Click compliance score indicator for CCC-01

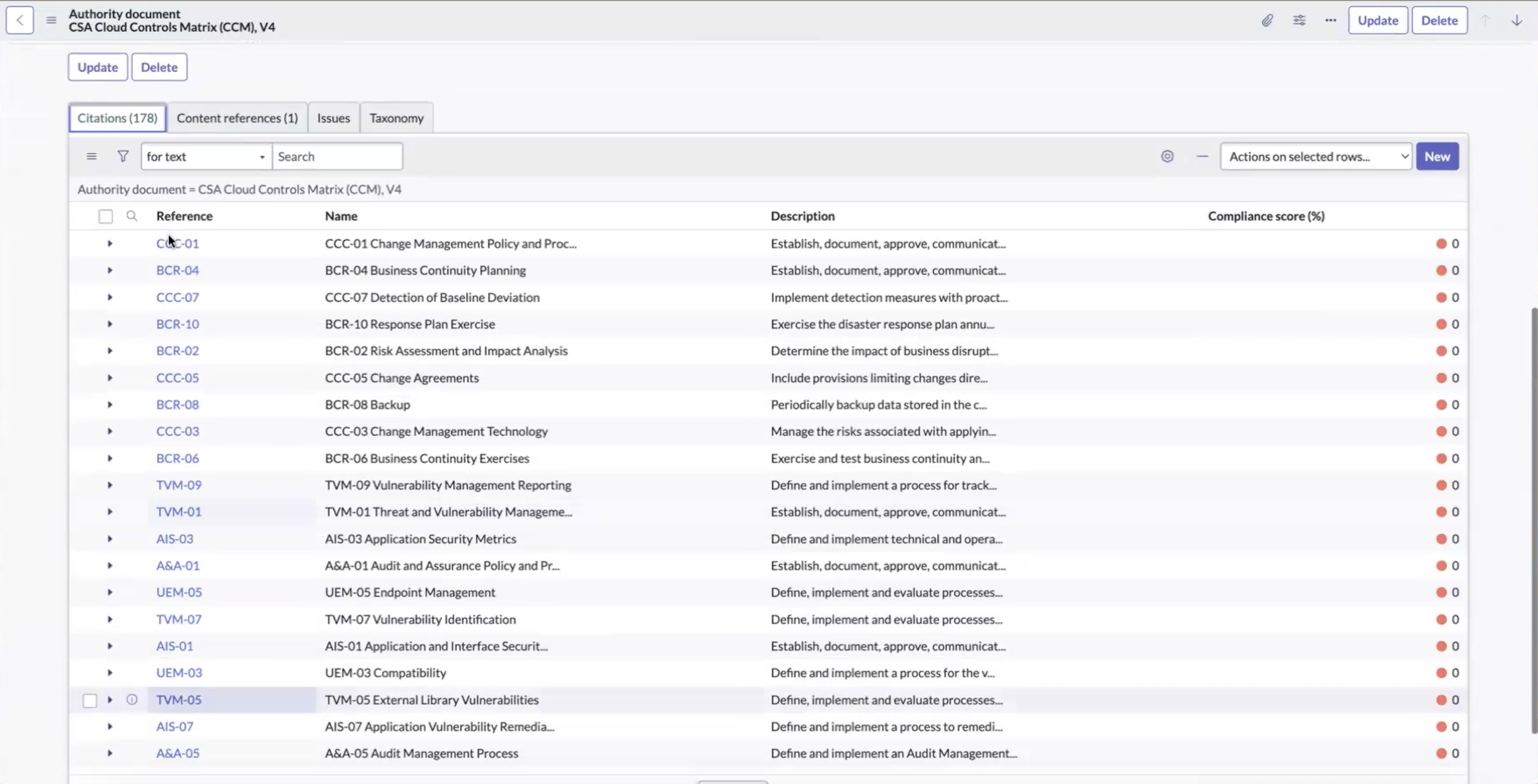[x=1441, y=244]
